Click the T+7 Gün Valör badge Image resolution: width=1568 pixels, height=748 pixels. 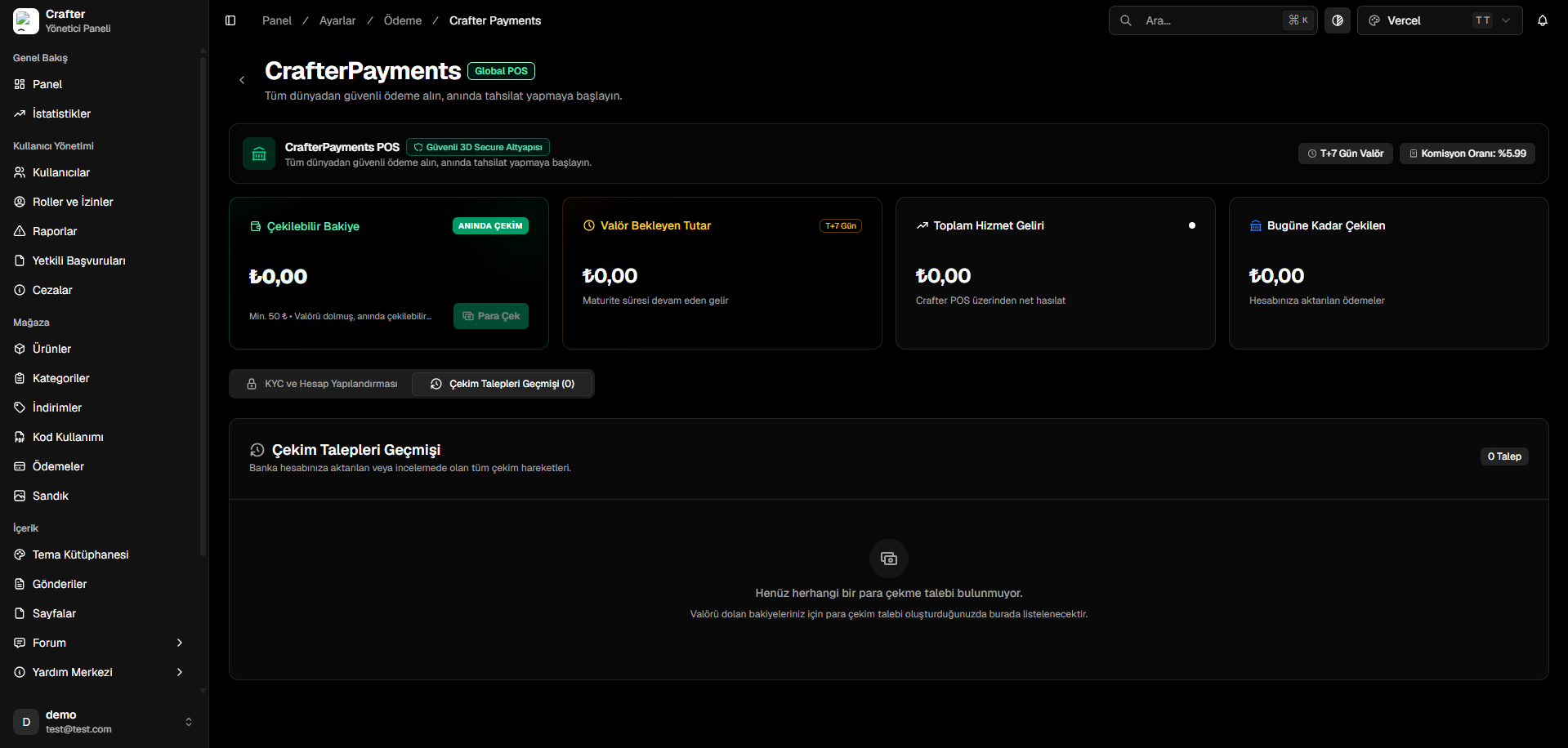point(1346,154)
